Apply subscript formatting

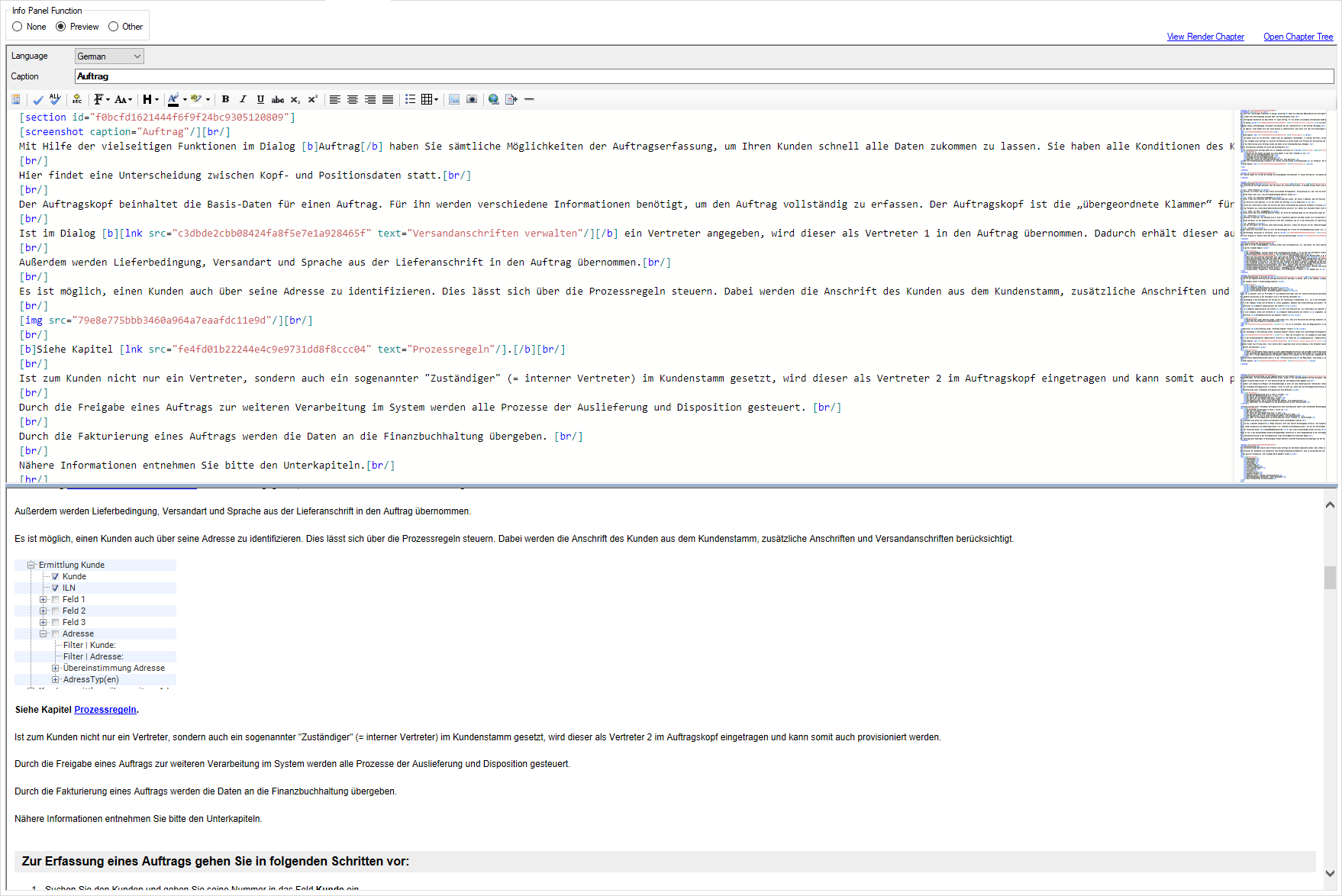[295, 99]
